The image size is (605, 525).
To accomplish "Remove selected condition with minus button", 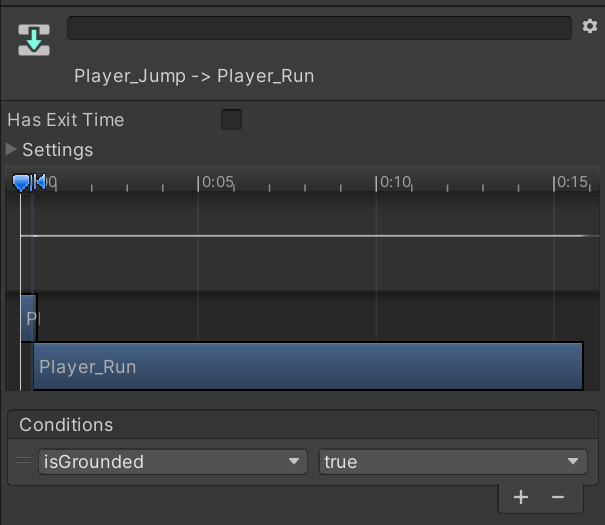I will point(558,497).
